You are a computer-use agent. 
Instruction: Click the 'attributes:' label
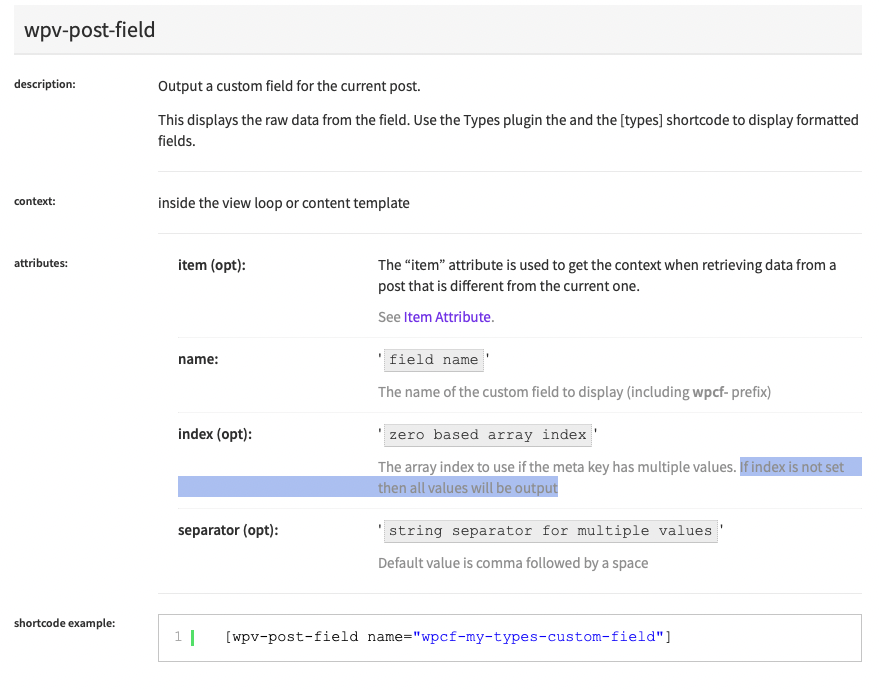41,264
